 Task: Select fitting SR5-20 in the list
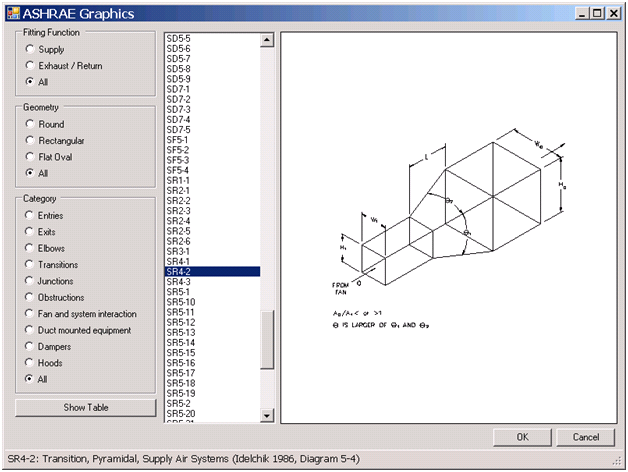212,414
